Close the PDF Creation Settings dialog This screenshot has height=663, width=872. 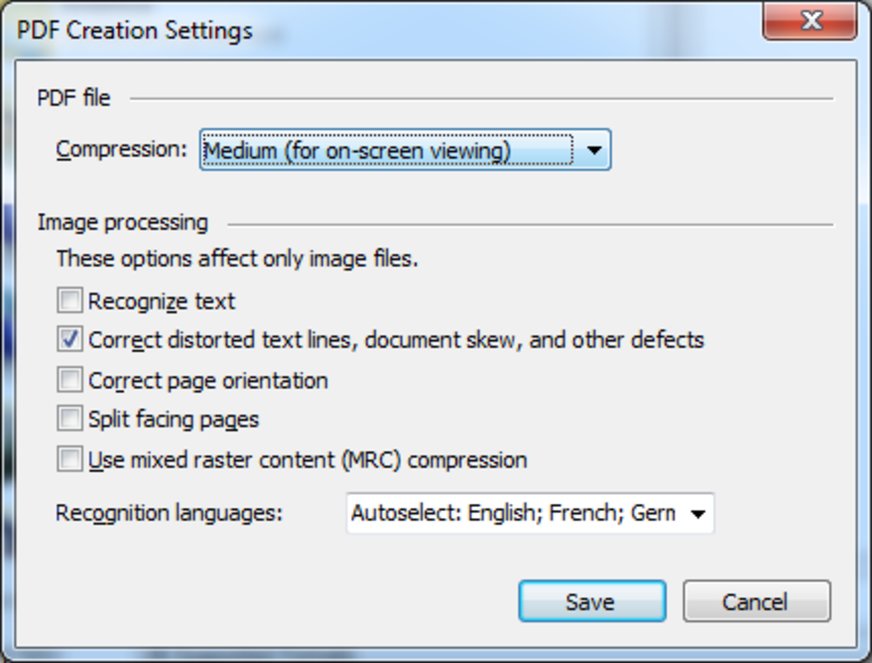[x=811, y=22]
